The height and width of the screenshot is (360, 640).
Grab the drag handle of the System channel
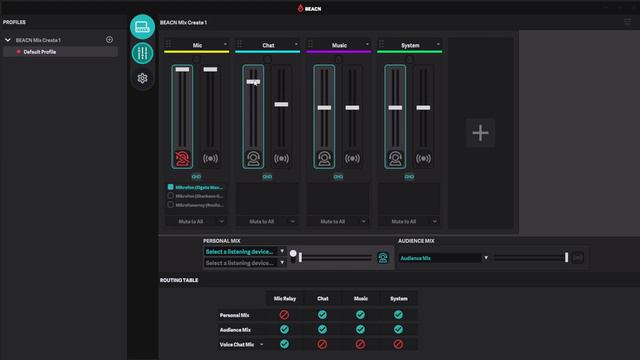click(382, 44)
